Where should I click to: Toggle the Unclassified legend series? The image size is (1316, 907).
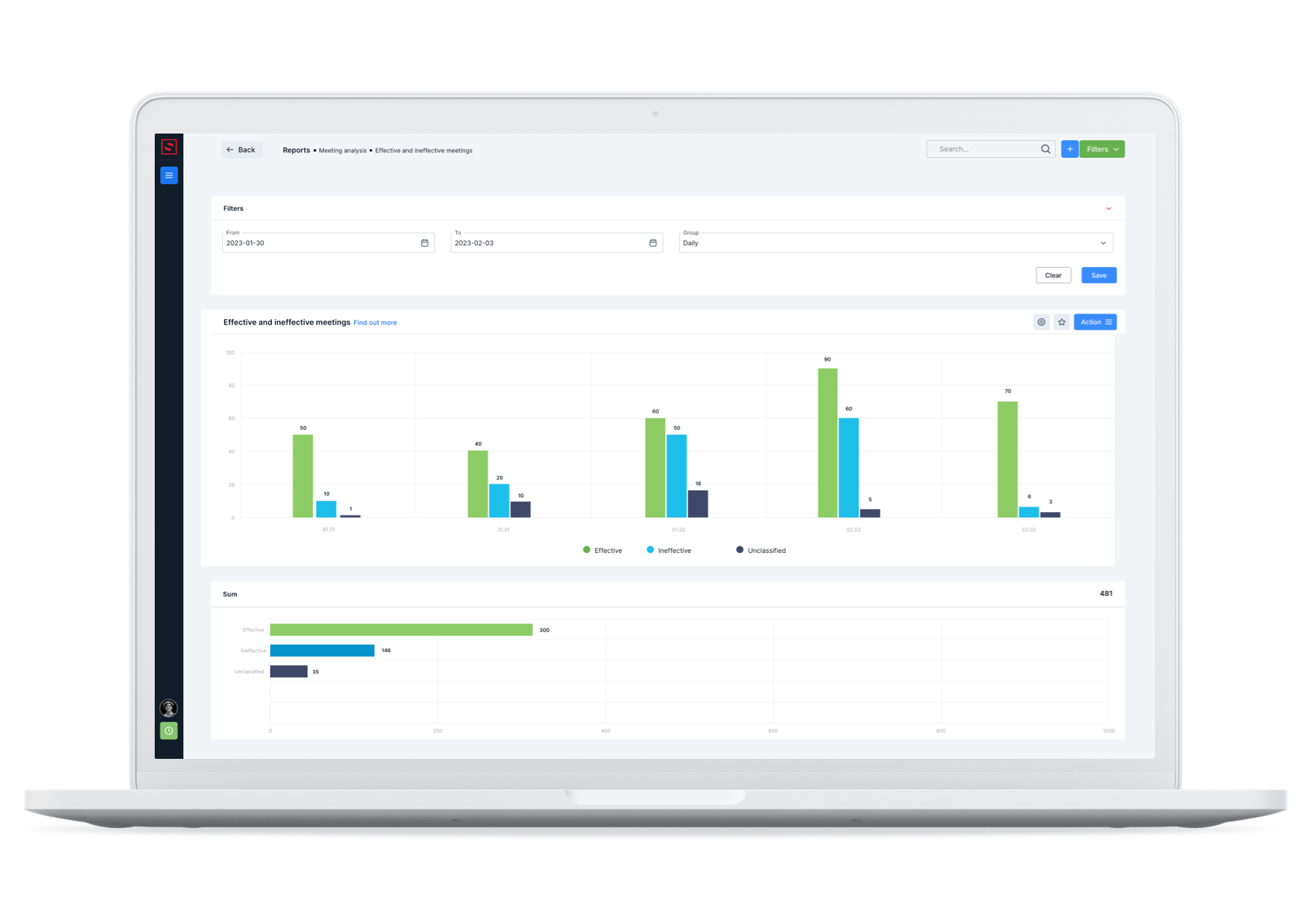click(761, 550)
